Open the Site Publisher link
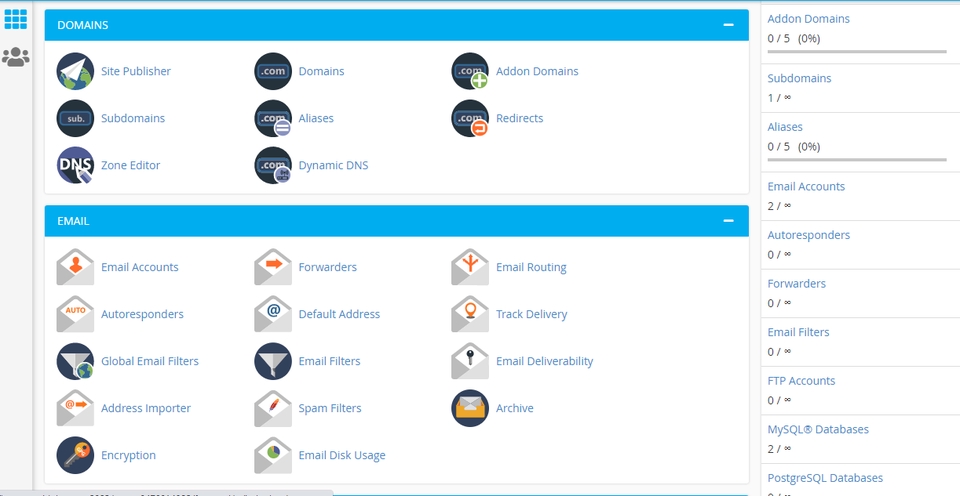Viewport: 960px width, 496px height. (x=136, y=71)
